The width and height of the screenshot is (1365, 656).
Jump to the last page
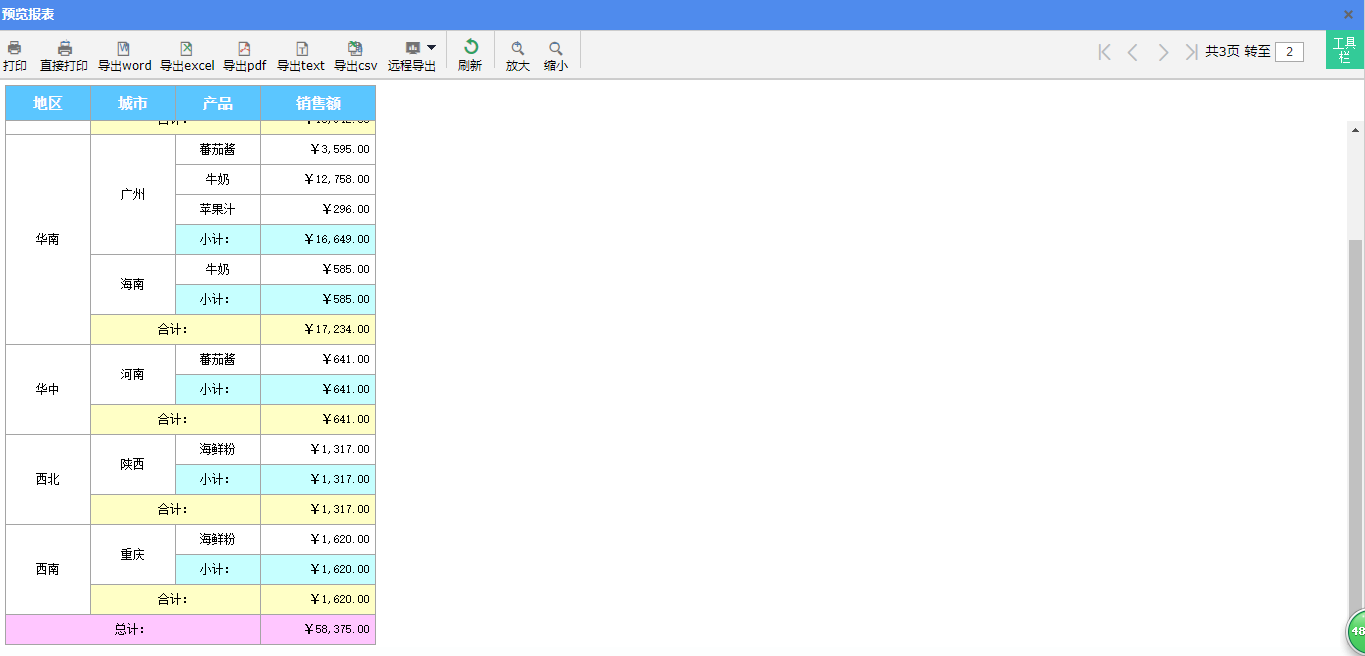pos(1190,52)
